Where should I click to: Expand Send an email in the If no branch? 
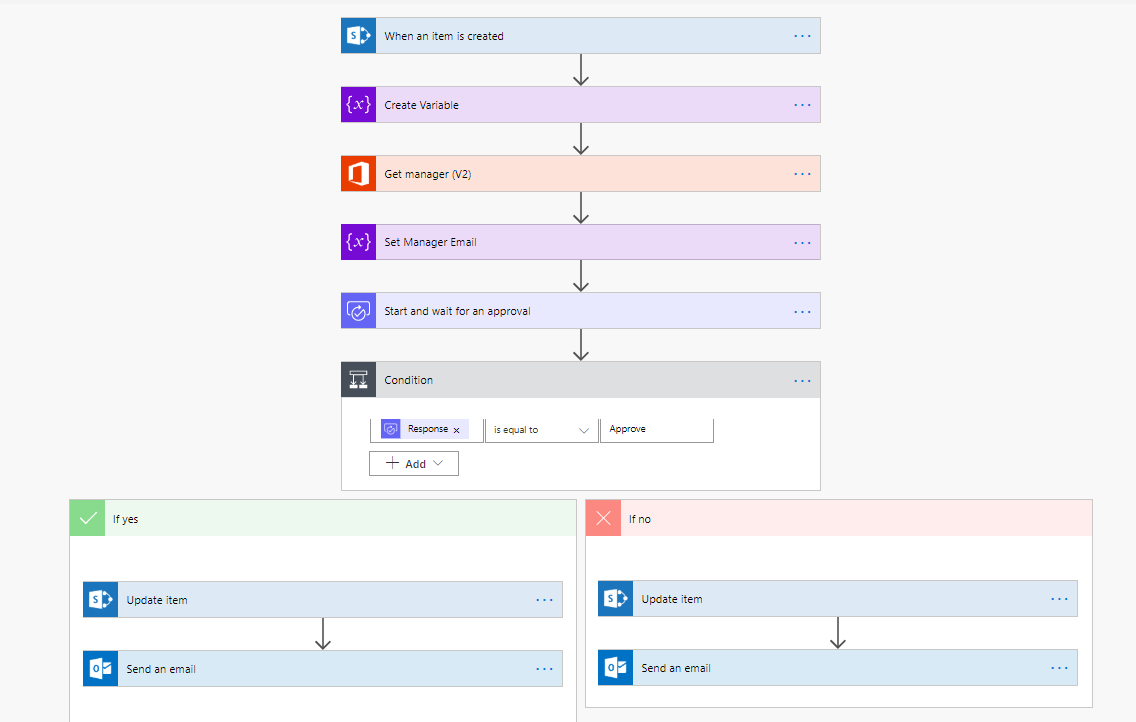tap(838, 668)
